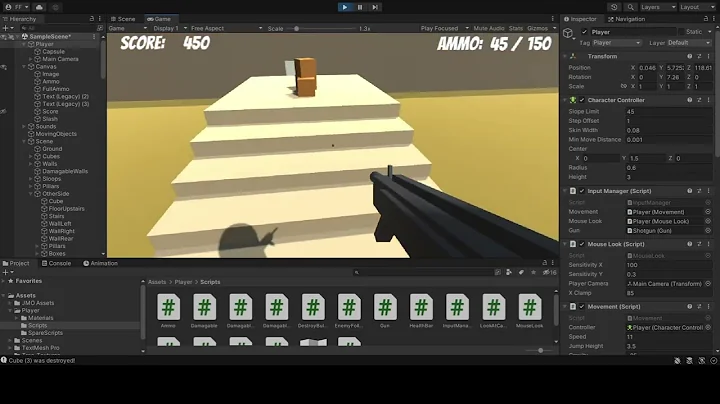Collapse the OtherSide object in Hierarchy
720x404 pixels.
tap(31, 194)
